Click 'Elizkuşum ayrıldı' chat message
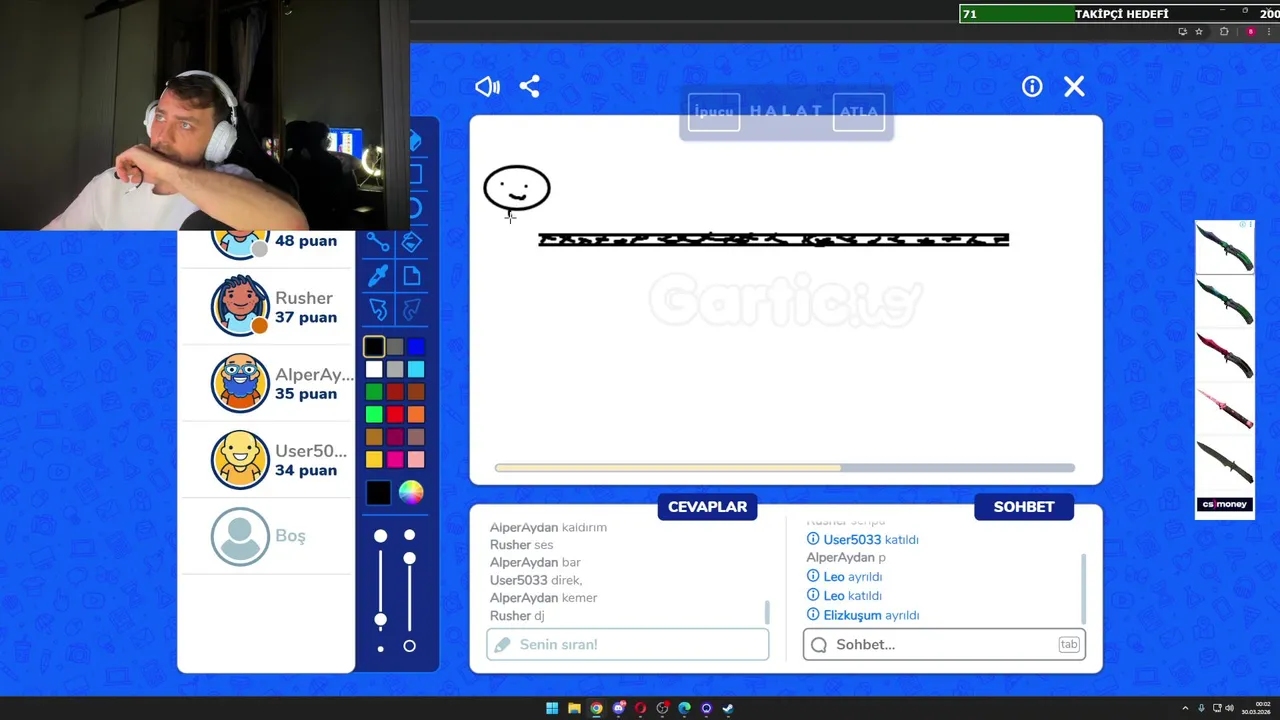This screenshot has width=1280, height=720. click(863, 615)
